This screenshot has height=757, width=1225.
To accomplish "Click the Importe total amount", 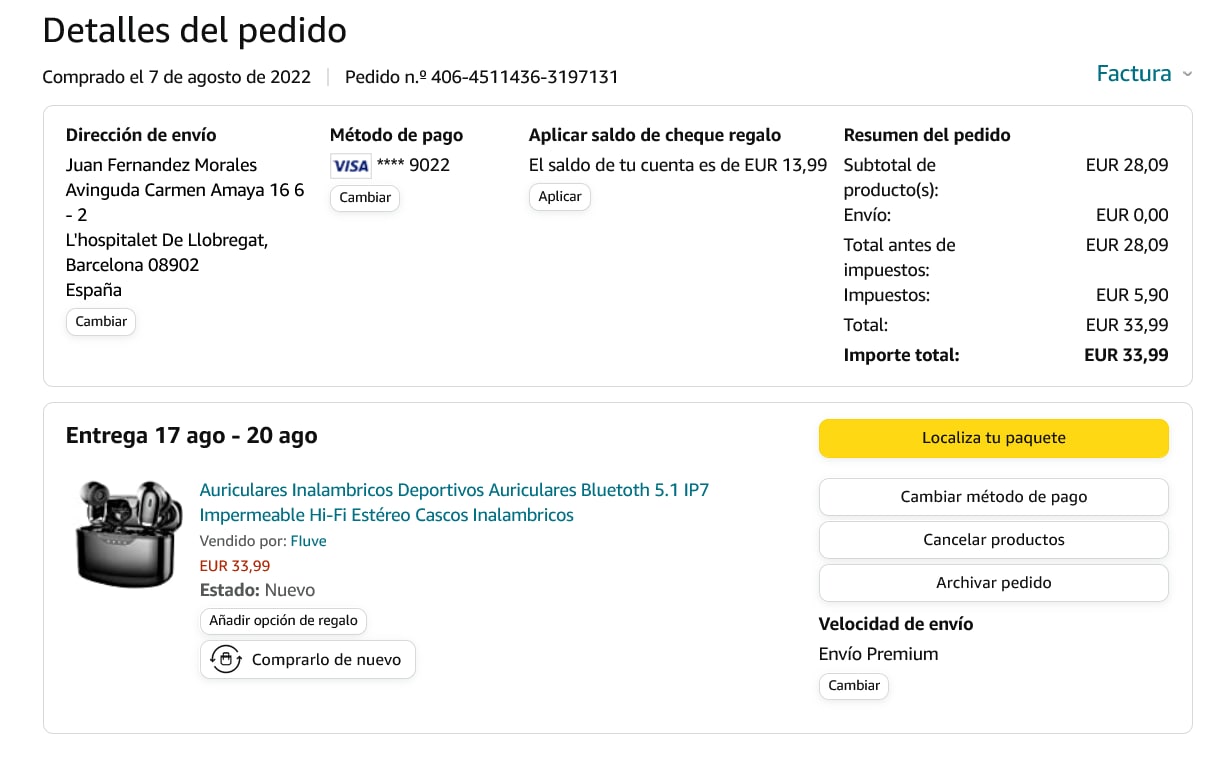I will coord(1126,355).
